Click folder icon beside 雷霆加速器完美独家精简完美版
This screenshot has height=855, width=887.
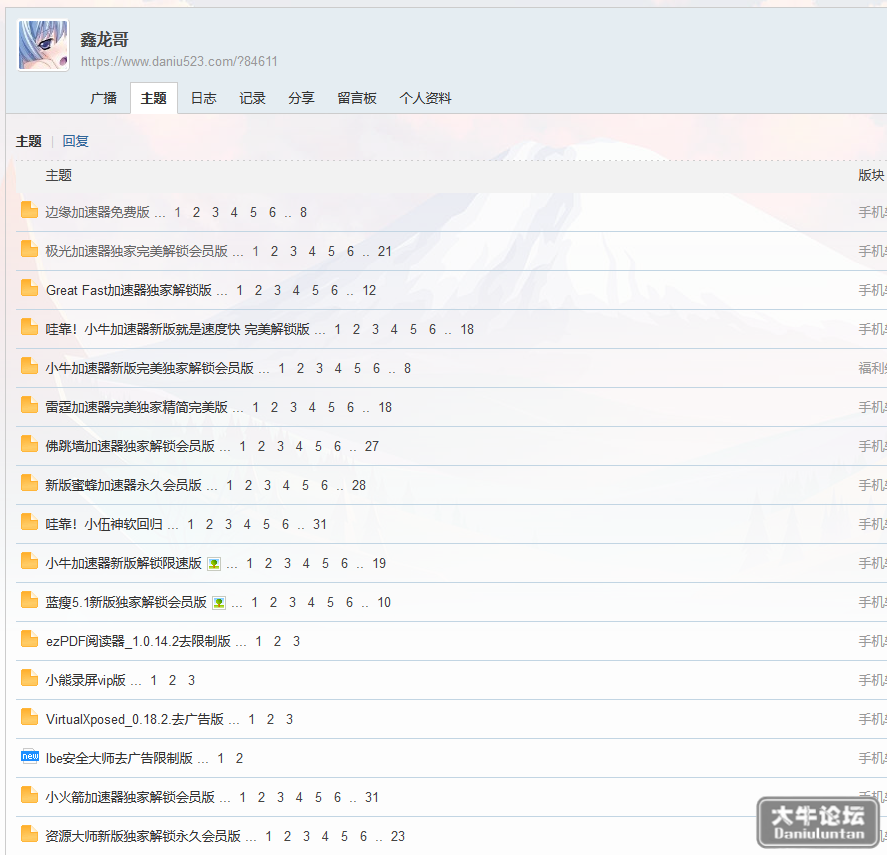[x=29, y=405]
